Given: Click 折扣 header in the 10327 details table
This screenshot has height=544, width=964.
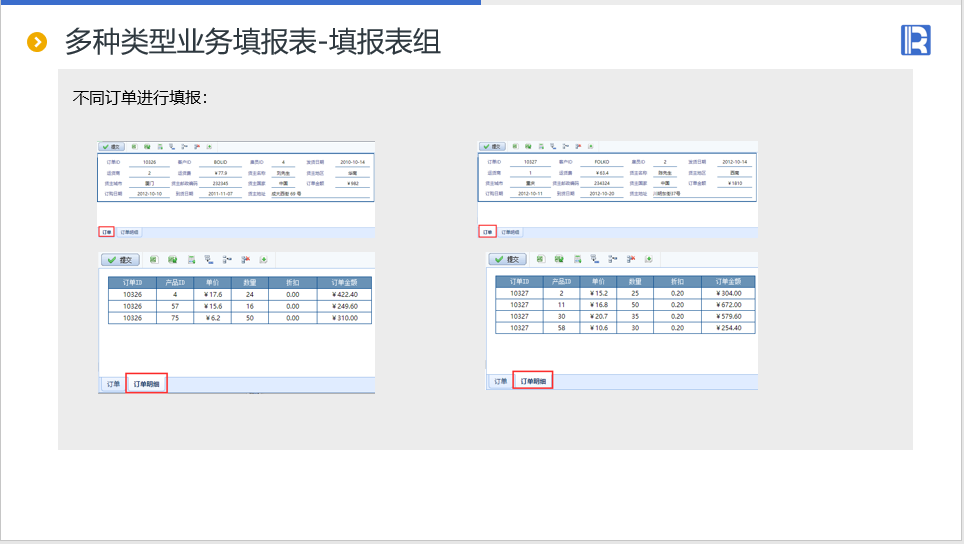Looking at the screenshot, I should [x=677, y=282].
